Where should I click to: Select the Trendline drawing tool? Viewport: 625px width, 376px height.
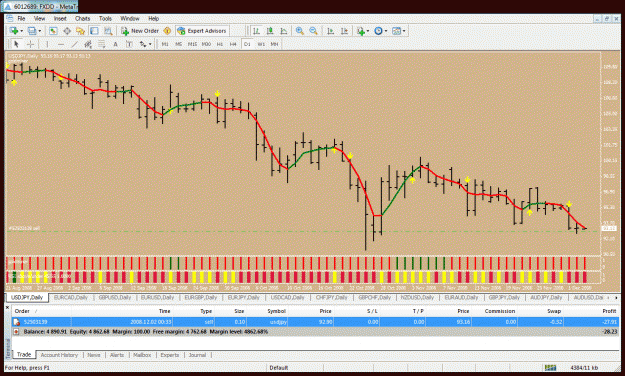[74, 44]
